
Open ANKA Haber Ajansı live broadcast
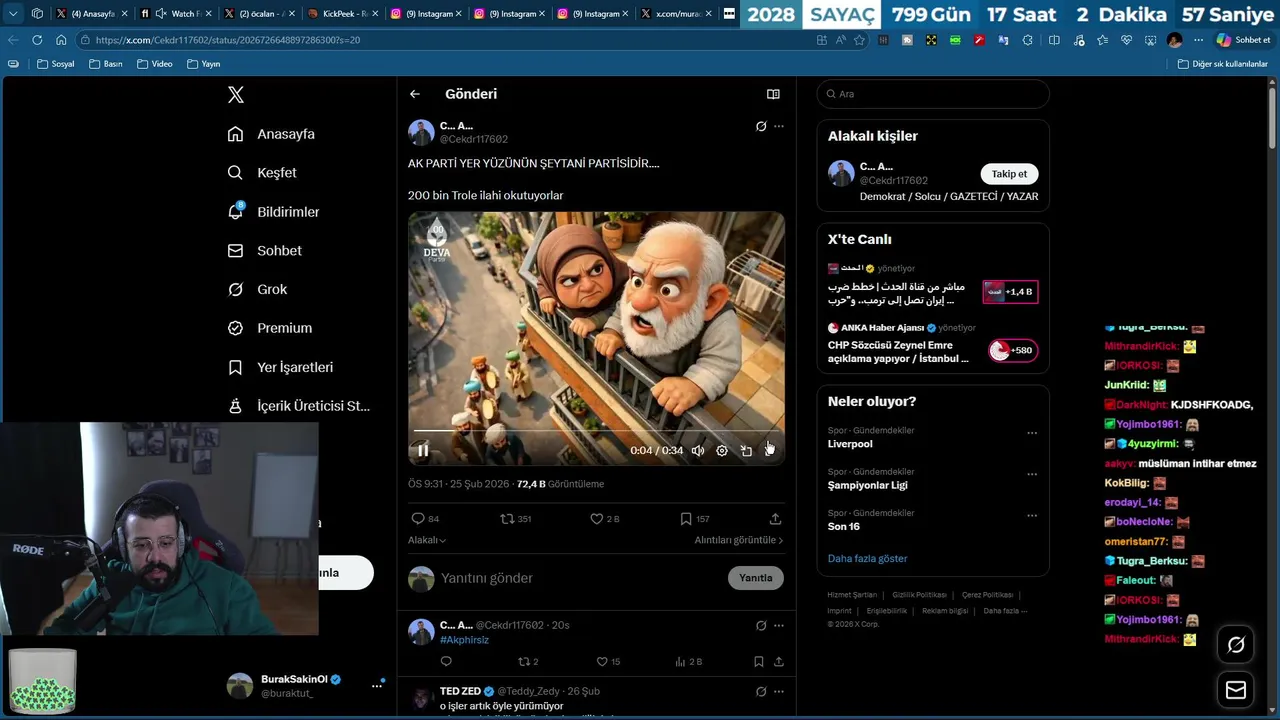[933, 344]
